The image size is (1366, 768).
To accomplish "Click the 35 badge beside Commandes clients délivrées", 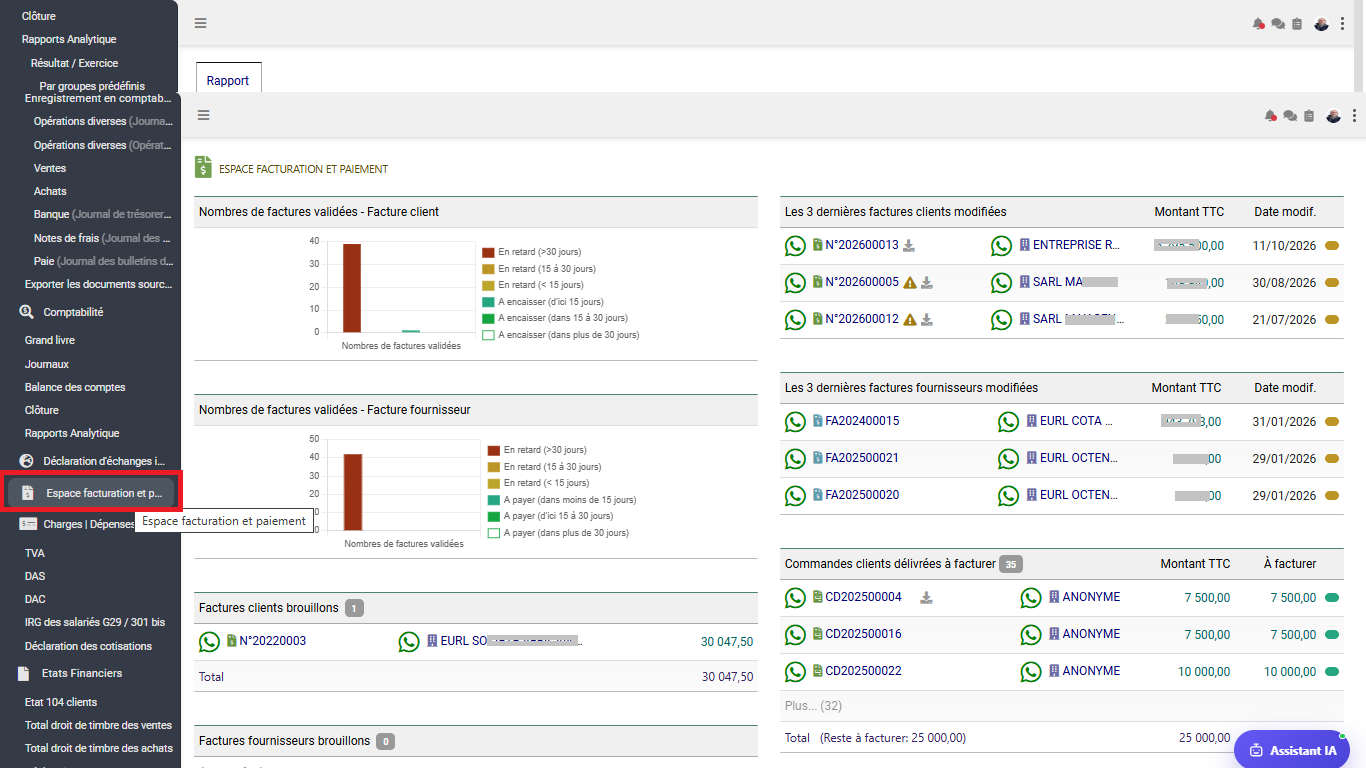I will [1011, 564].
